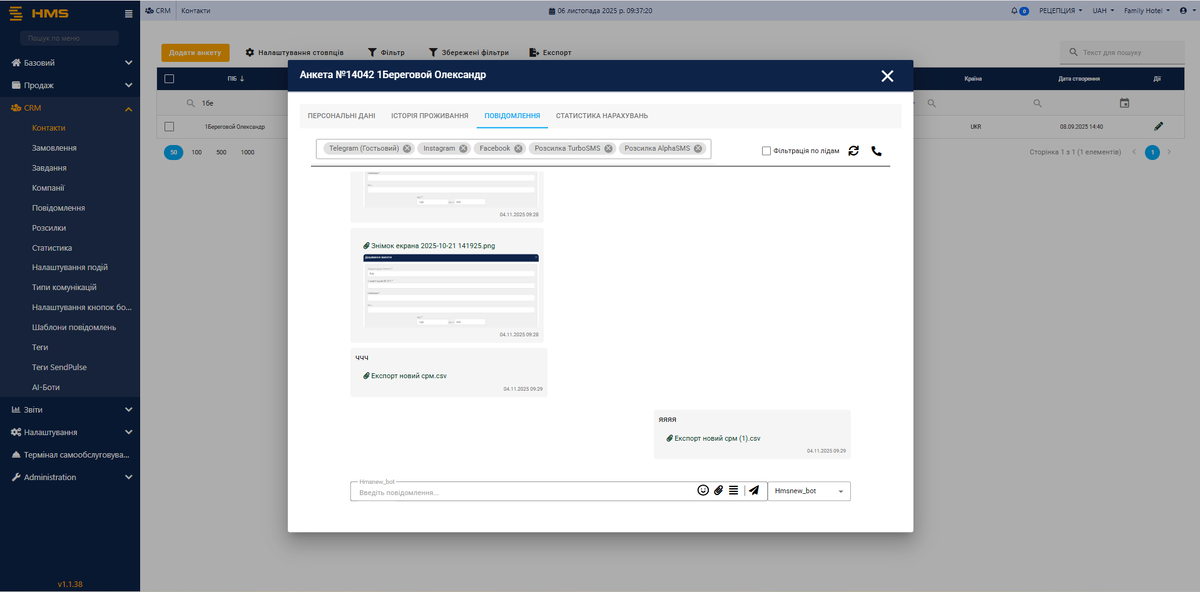Send message with paper plane icon
Screen dimensions: 1200x592
(754, 491)
